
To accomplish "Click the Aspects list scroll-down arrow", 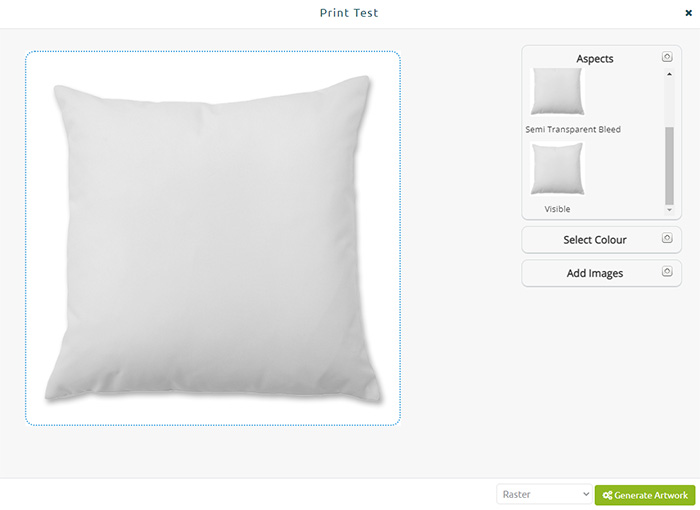I will [x=669, y=209].
